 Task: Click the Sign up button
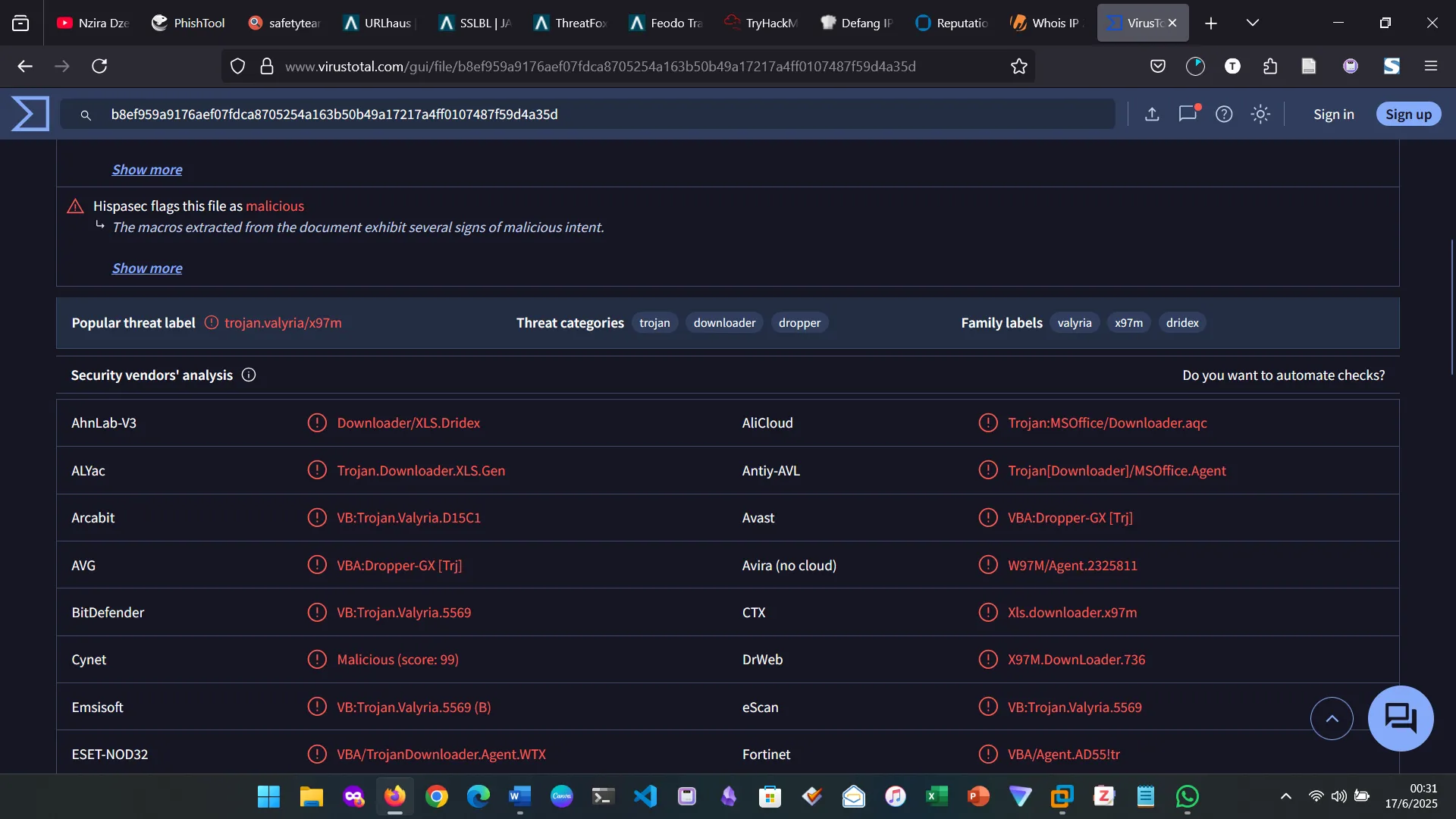(x=1408, y=114)
